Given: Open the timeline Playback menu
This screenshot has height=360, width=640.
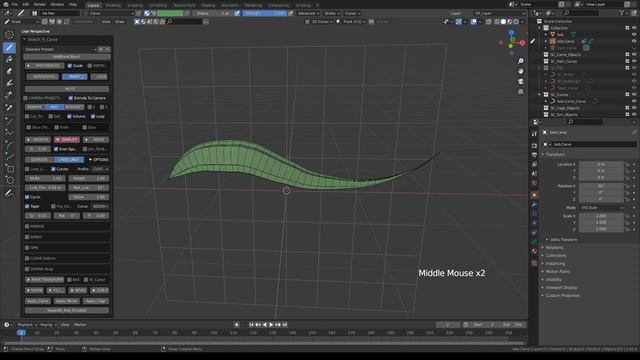Looking at the screenshot, I should tap(27, 325).
